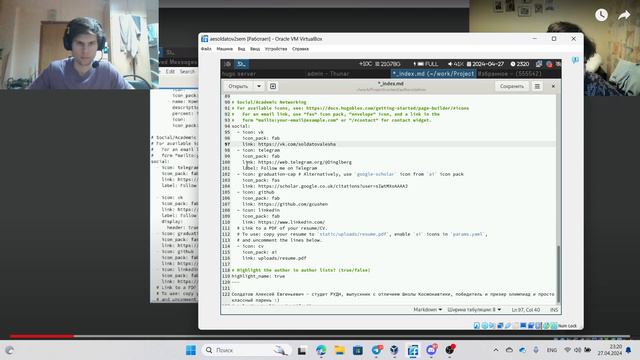
Task: Click the Сохранить button
Action: 511,86
